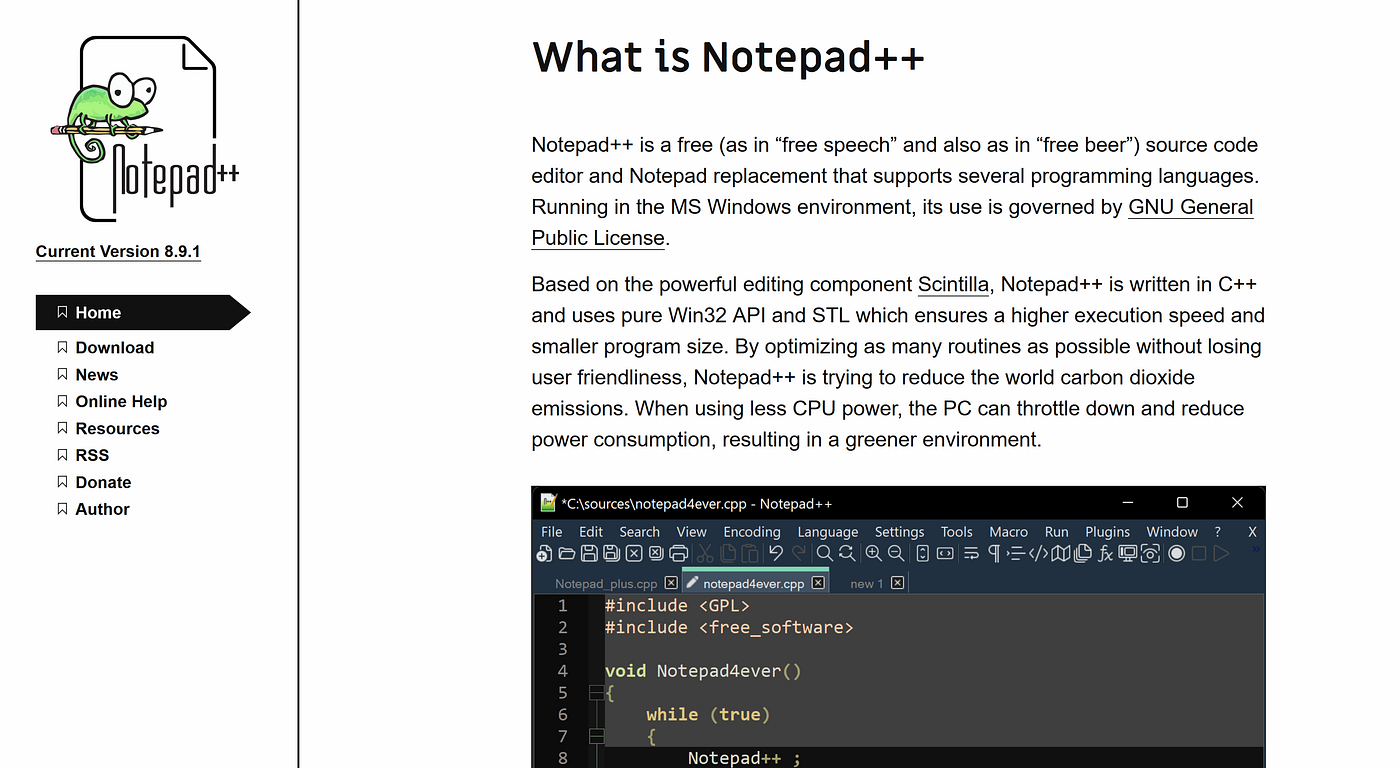Open the Document List toolbar icon
This screenshot has height=768, width=1400.
pyautogui.click(x=1082, y=553)
